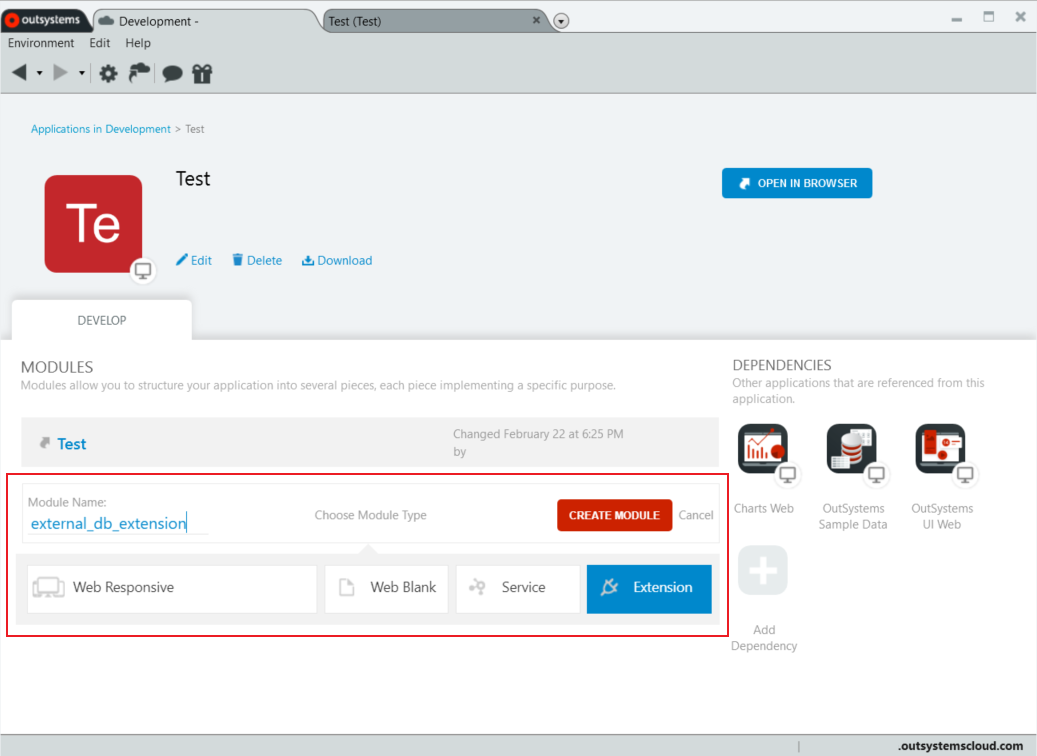
Task: Click the Download link for the Test application
Action: (x=336, y=260)
